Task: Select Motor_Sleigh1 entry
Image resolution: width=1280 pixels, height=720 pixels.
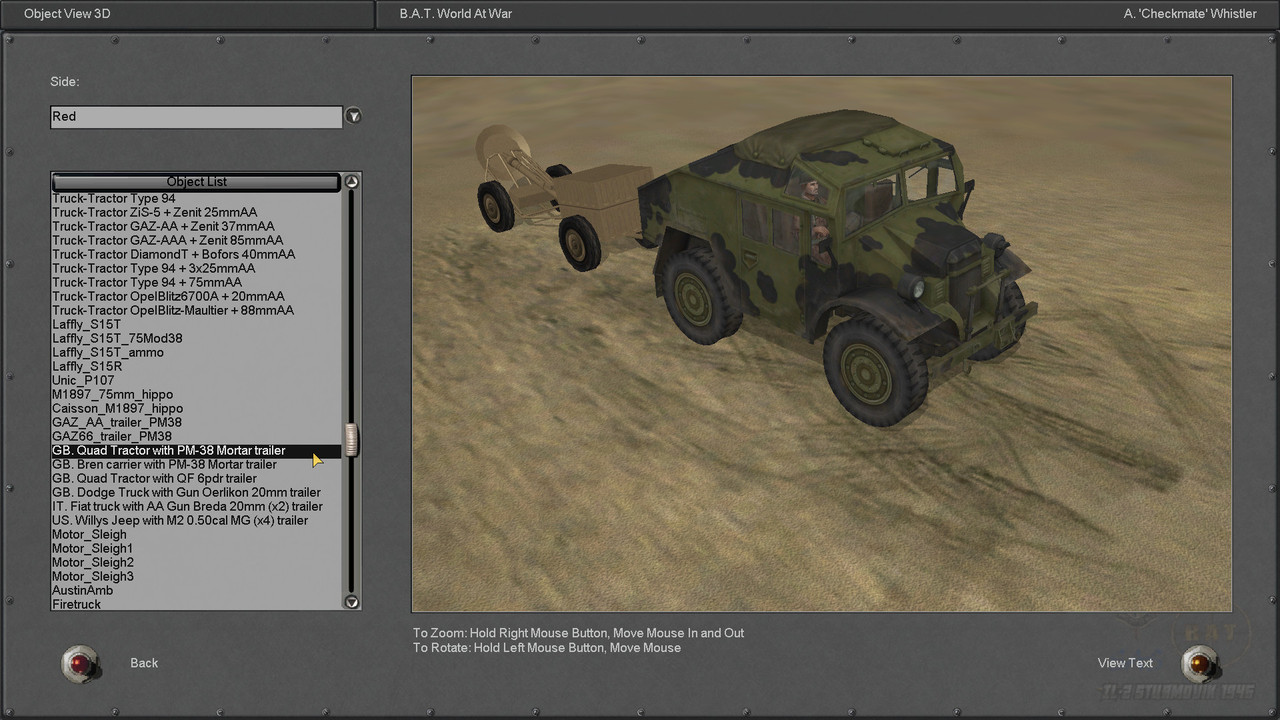Action: [x=196, y=548]
